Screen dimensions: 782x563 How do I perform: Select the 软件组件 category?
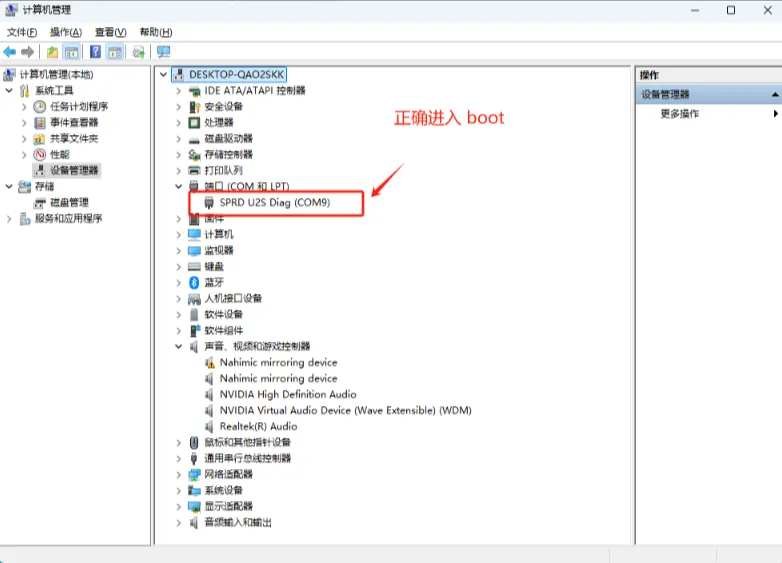click(x=223, y=331)
